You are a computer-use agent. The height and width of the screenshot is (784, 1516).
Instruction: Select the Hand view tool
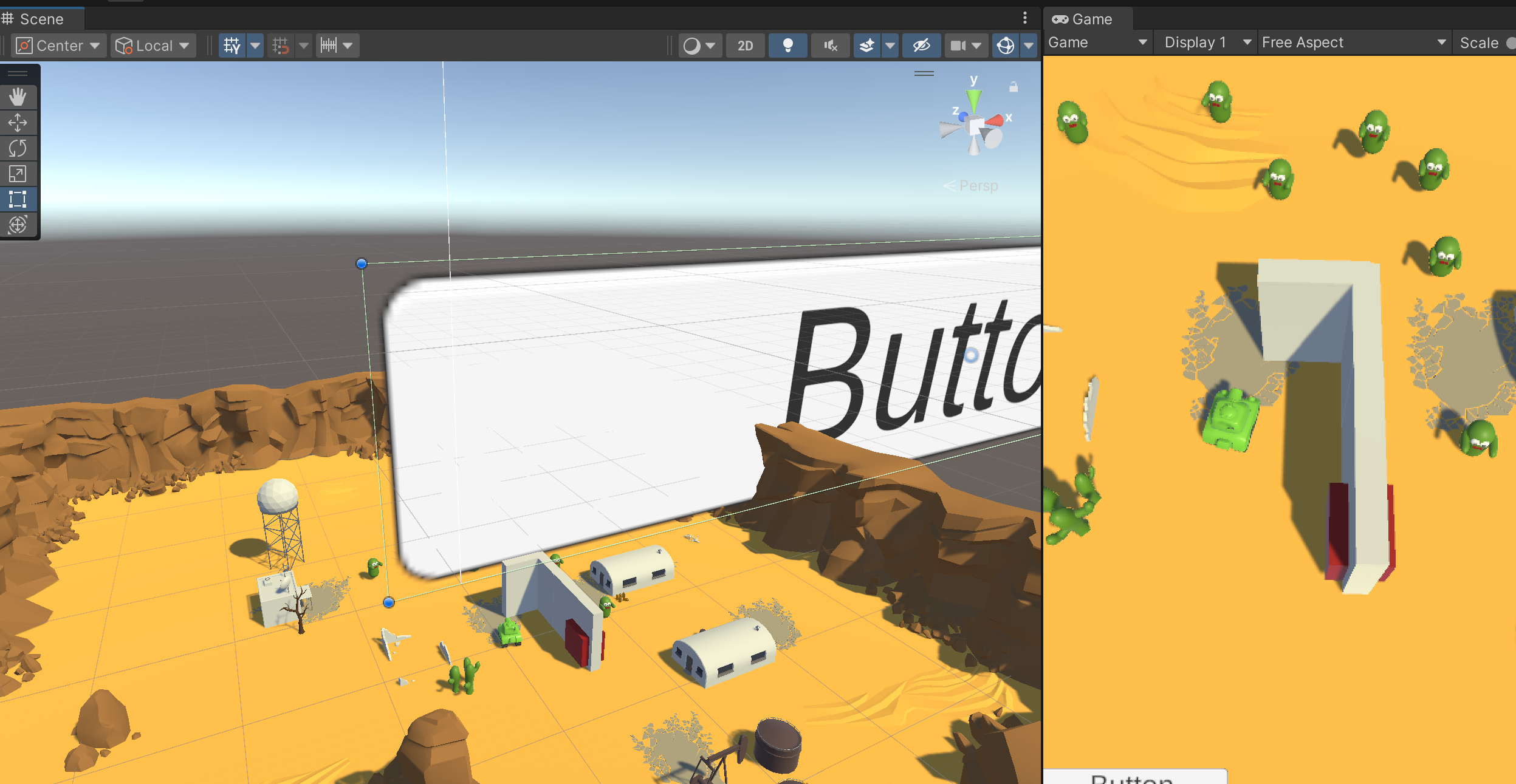(18, 97)
